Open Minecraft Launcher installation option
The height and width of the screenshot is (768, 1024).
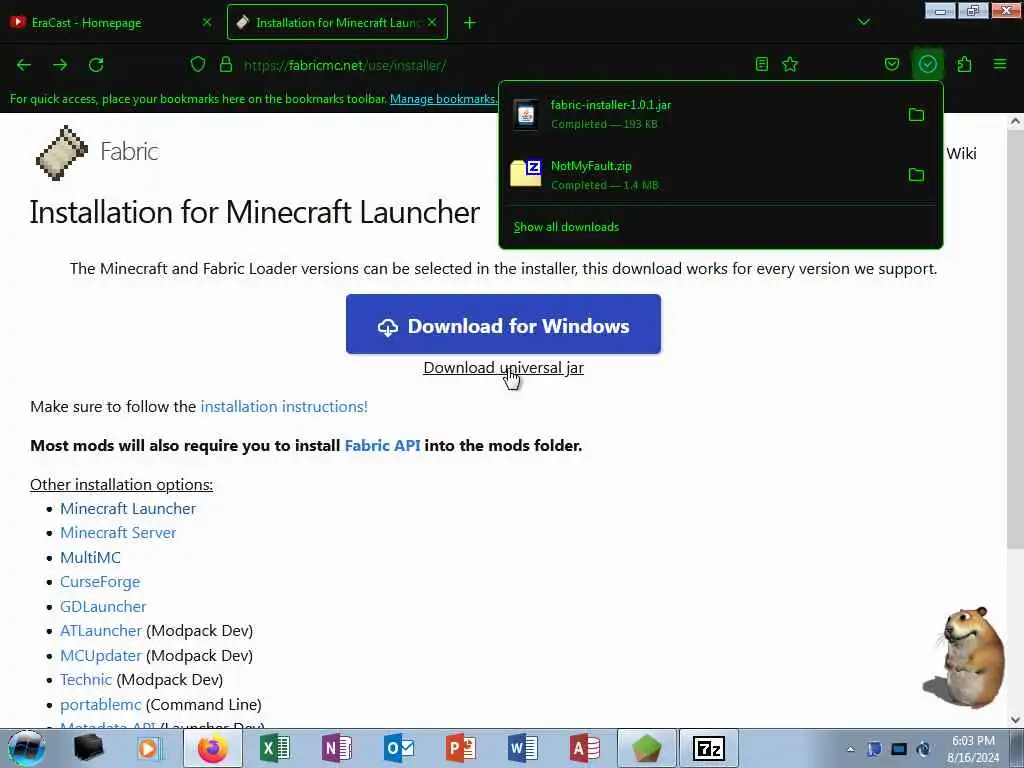(128, 508)
